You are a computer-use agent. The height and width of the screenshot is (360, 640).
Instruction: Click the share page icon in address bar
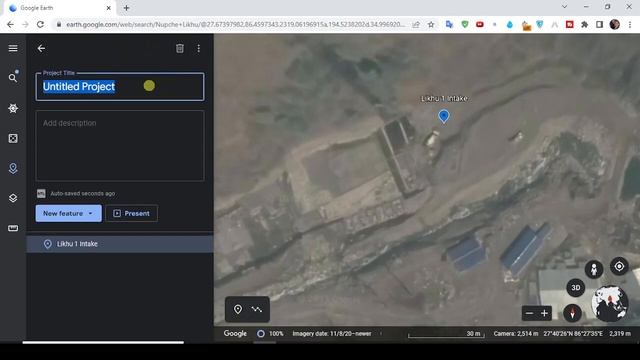point(416,24)
